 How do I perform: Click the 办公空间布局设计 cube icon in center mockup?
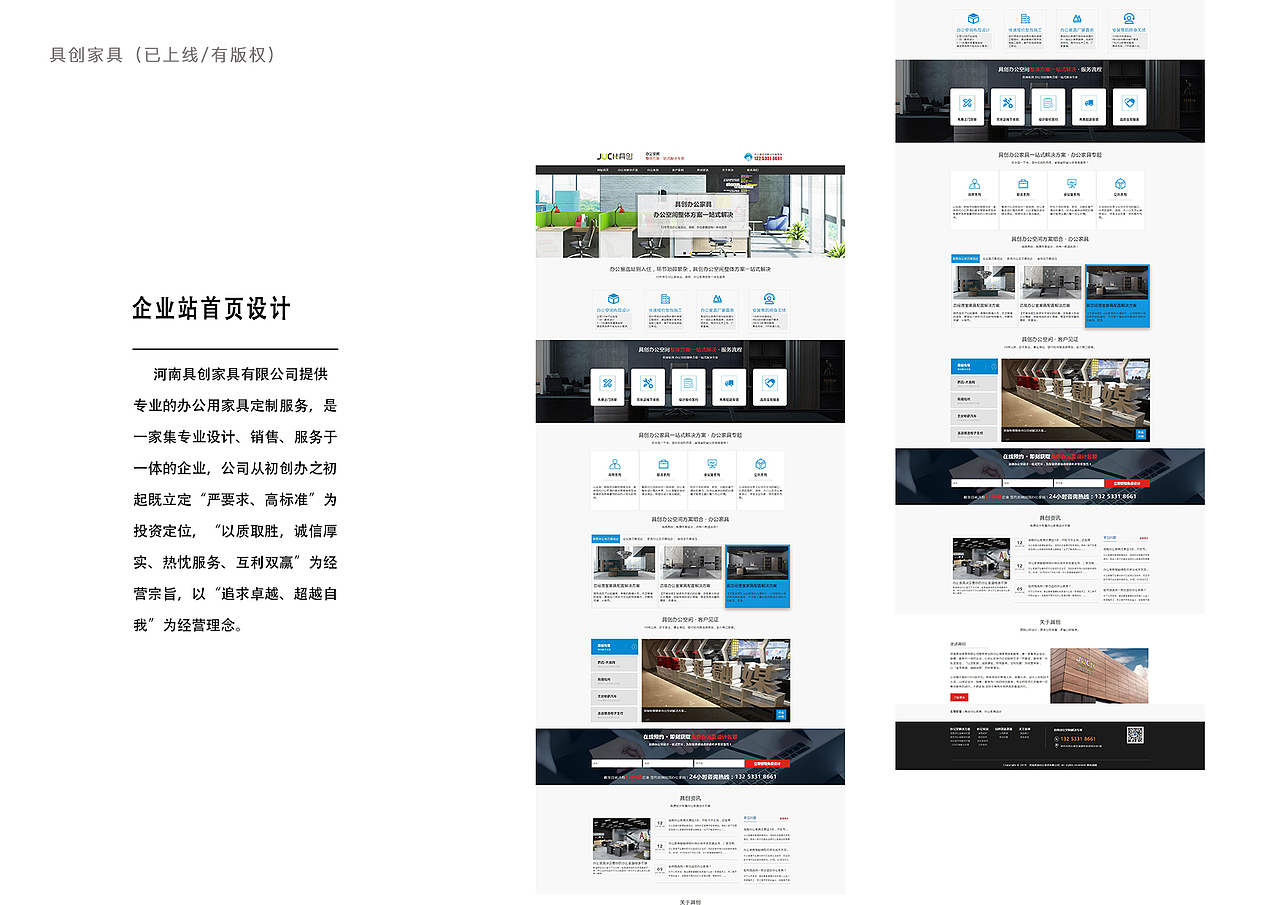coord(613,299)
